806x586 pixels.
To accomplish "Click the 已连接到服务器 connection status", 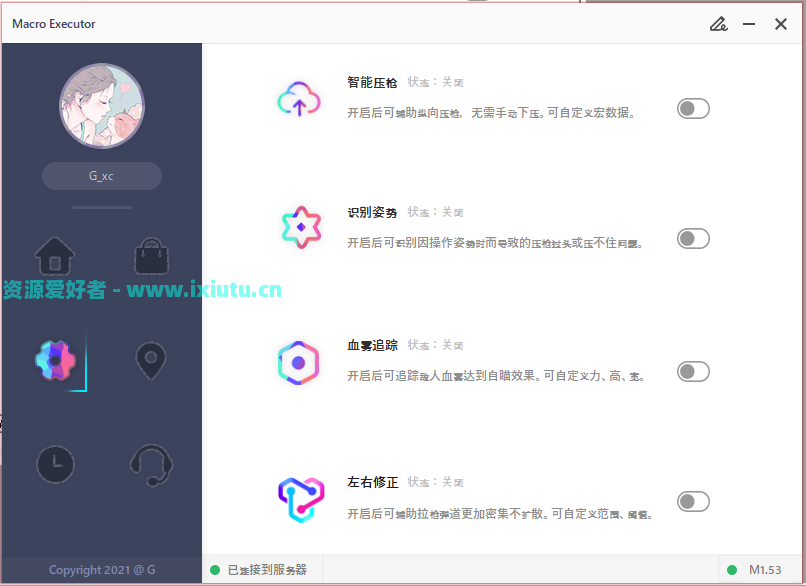I will (259, 570).
